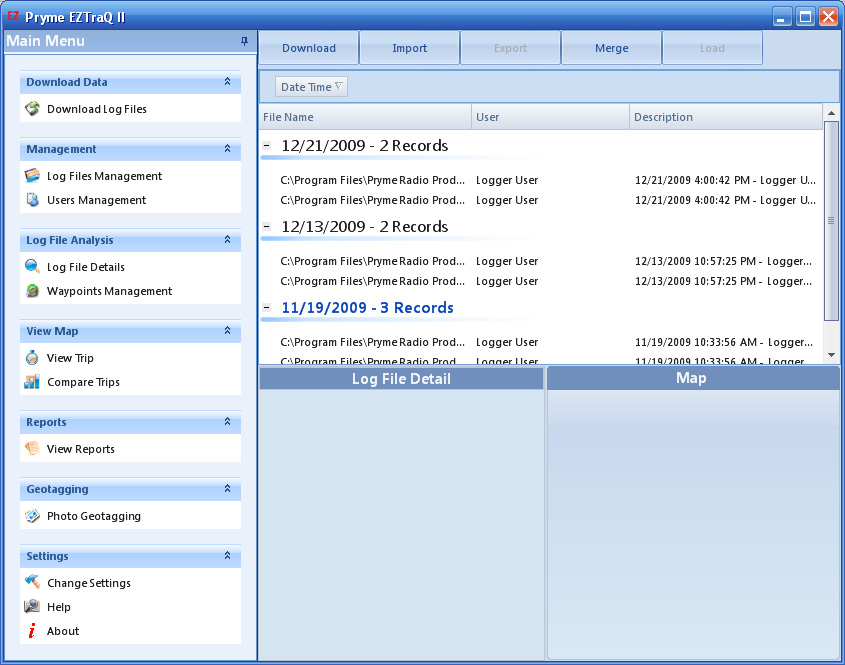Pin the Main Menu panel
Screen dimensions: 845x665
click(x=244, y=41)
